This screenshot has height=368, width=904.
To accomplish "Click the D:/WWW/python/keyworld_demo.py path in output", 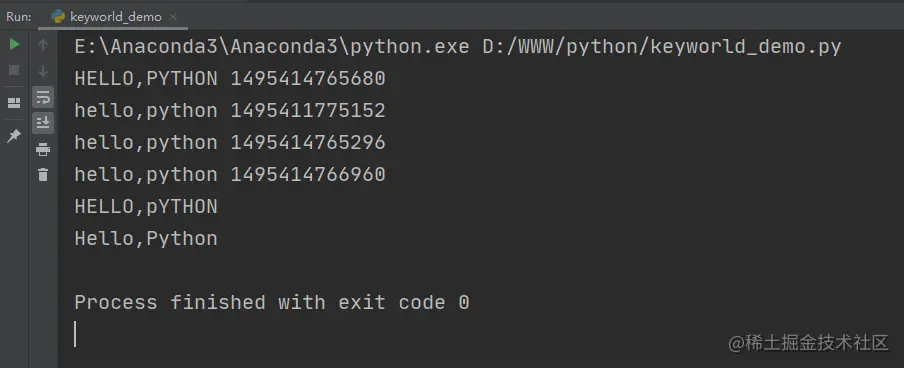I will click(662, 47).
